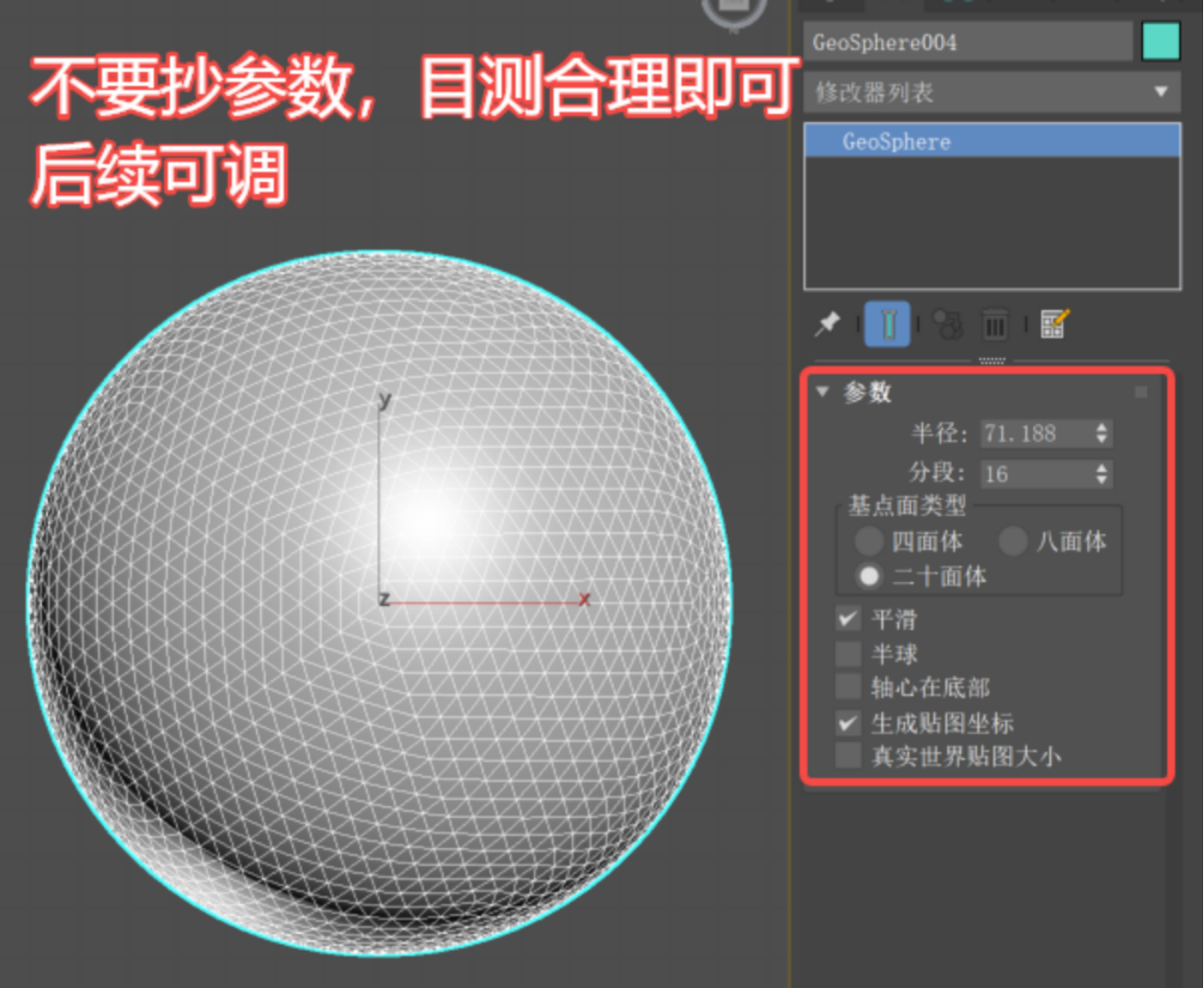
Task: Click the Make Unique icon
Action: coord(947,324)
